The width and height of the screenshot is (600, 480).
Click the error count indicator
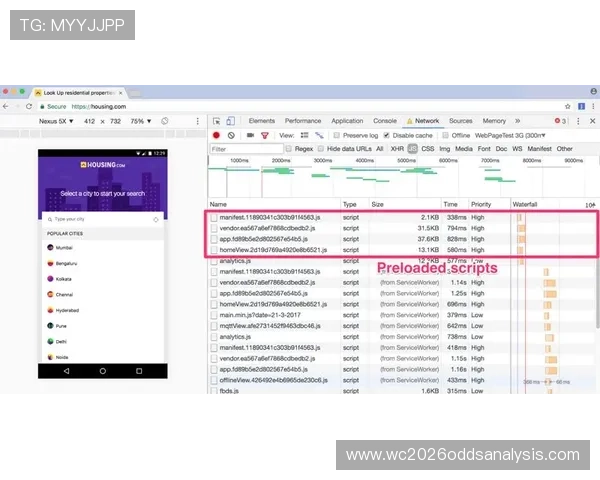(x=560, y=121)
